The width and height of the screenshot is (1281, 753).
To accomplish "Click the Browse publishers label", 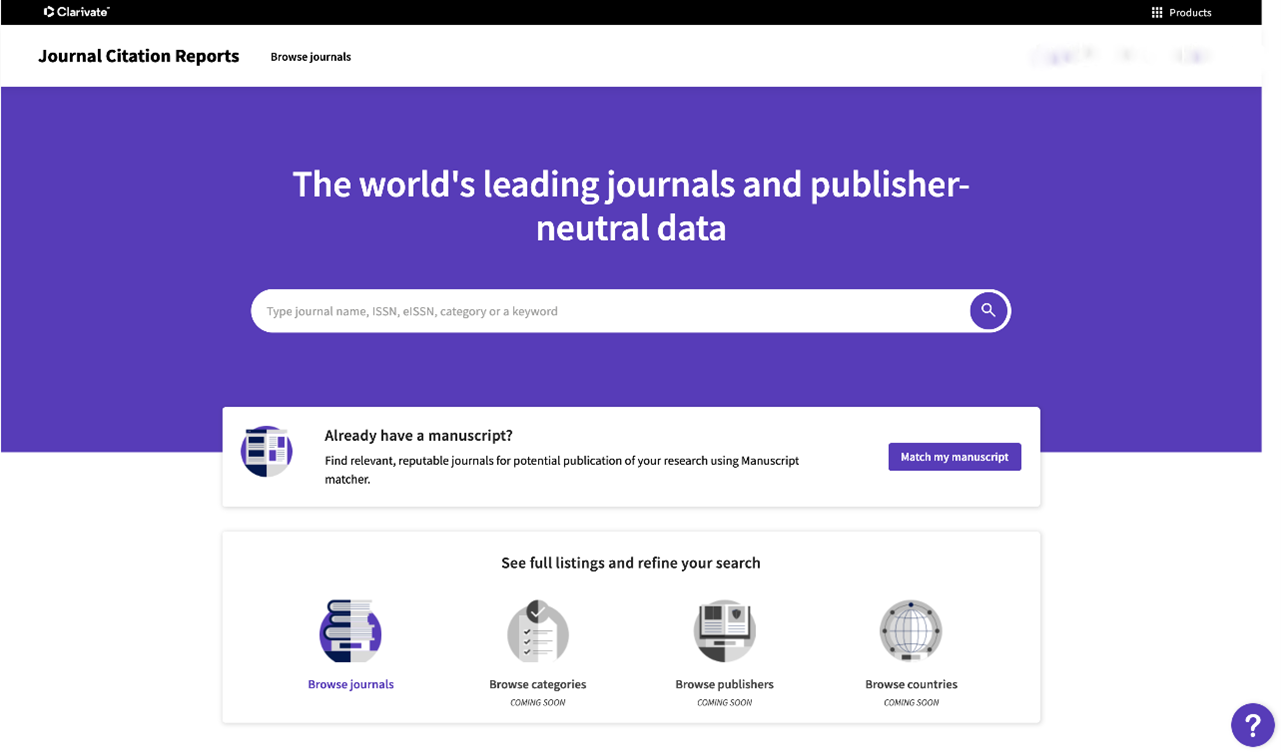I will coord(724,685).
